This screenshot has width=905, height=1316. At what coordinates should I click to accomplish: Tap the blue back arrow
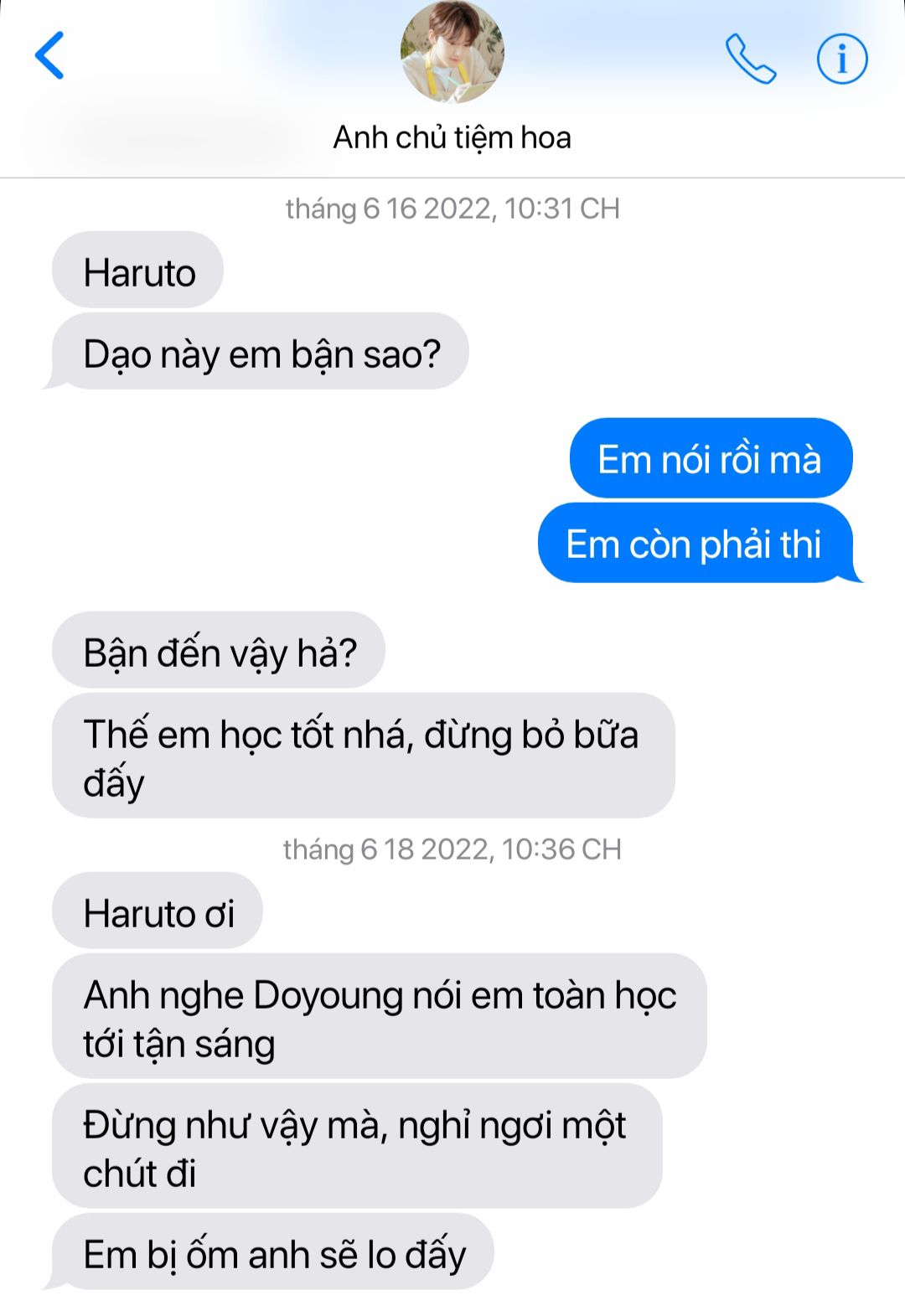pyautogui.click(x=49, y=55)
